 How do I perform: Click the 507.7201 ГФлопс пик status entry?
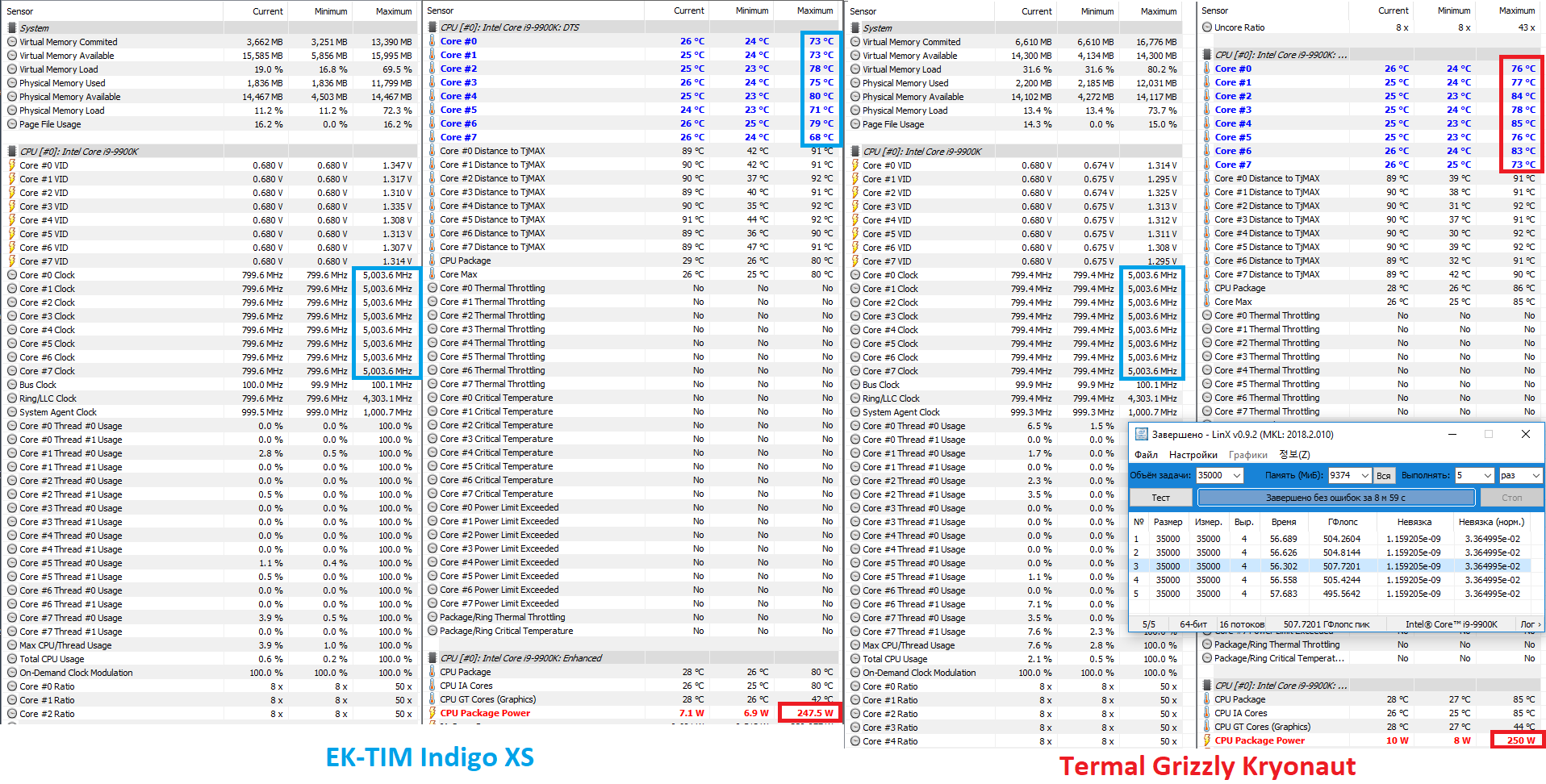coord(1327,624)
